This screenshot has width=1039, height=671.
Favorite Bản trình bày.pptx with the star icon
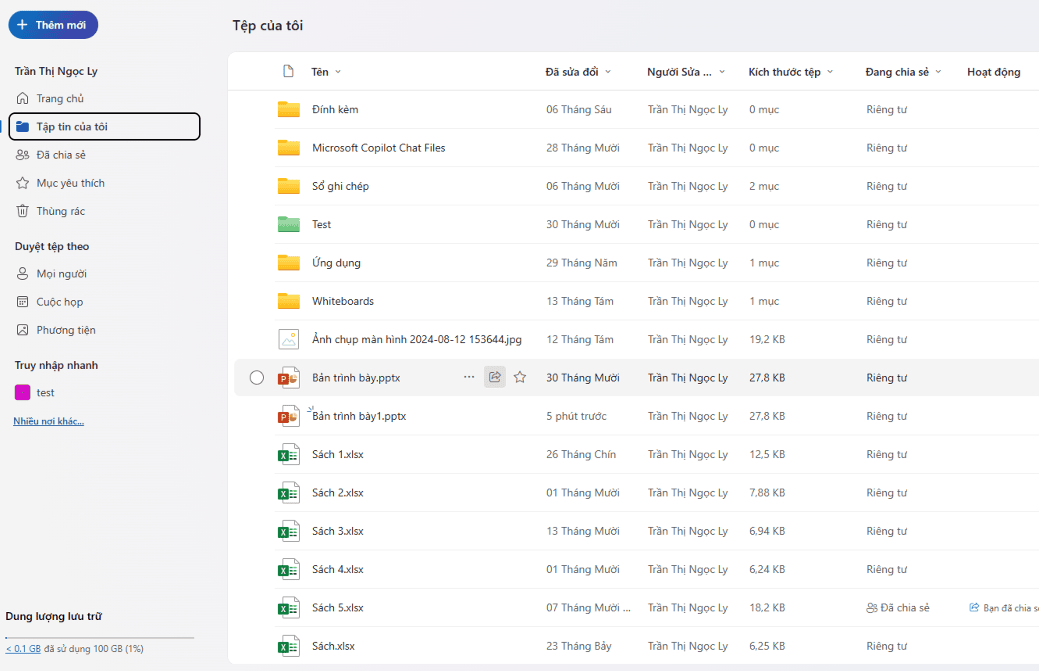(520, 377)
